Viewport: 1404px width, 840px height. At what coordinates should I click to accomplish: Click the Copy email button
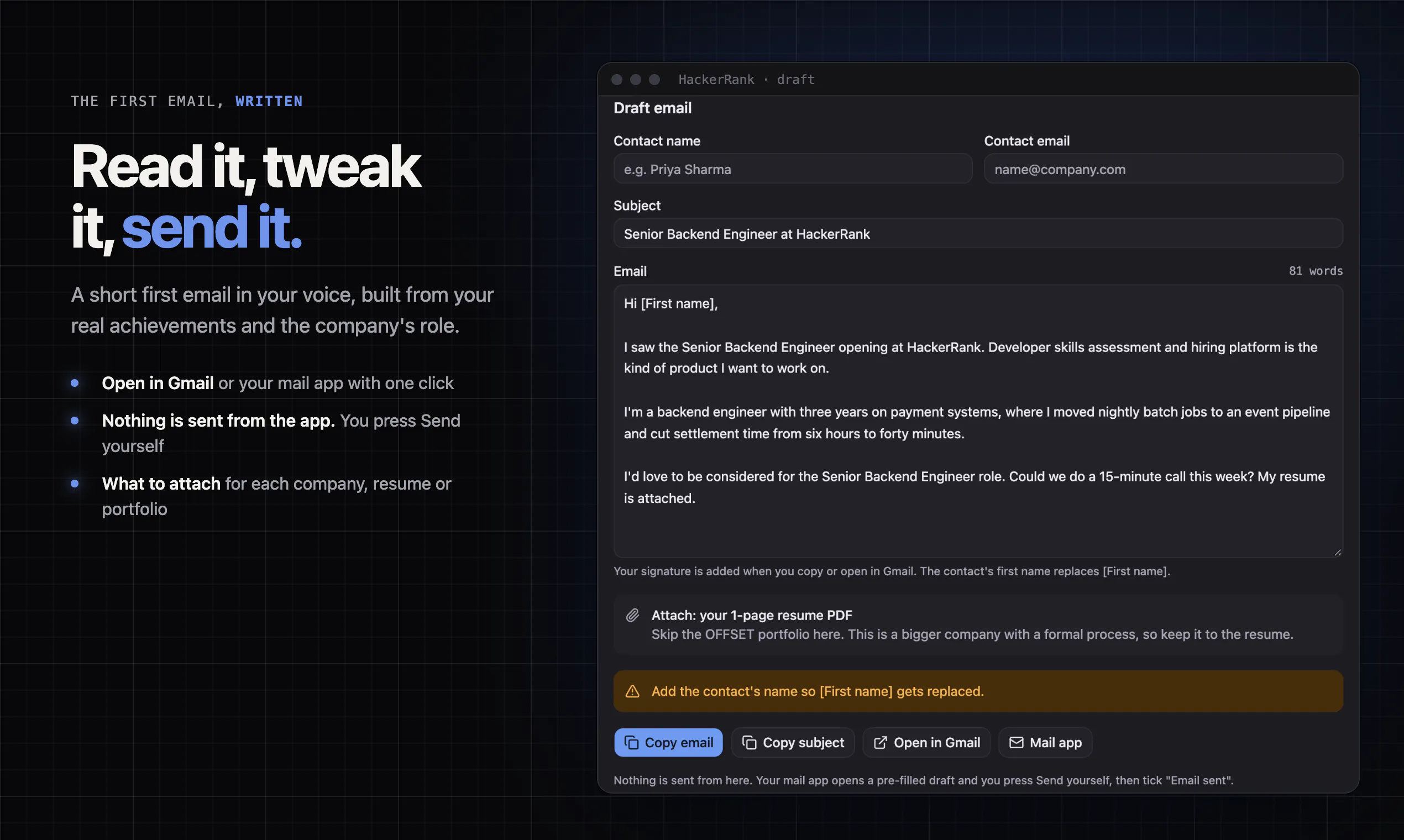(668, 742)
